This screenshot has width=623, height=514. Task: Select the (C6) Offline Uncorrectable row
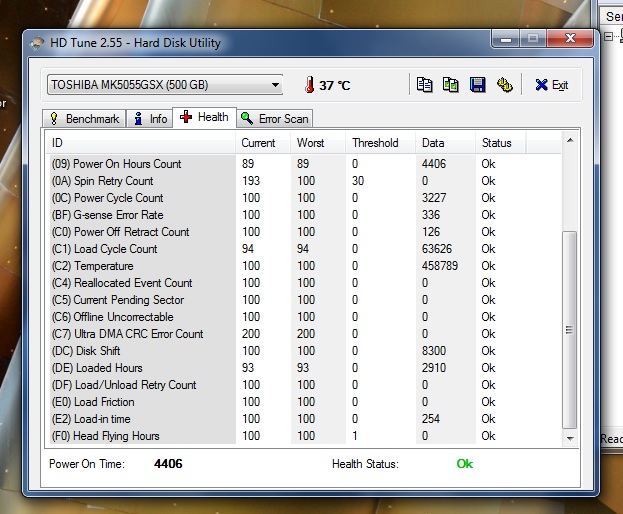pyautogui.click(x=304, y=317)
